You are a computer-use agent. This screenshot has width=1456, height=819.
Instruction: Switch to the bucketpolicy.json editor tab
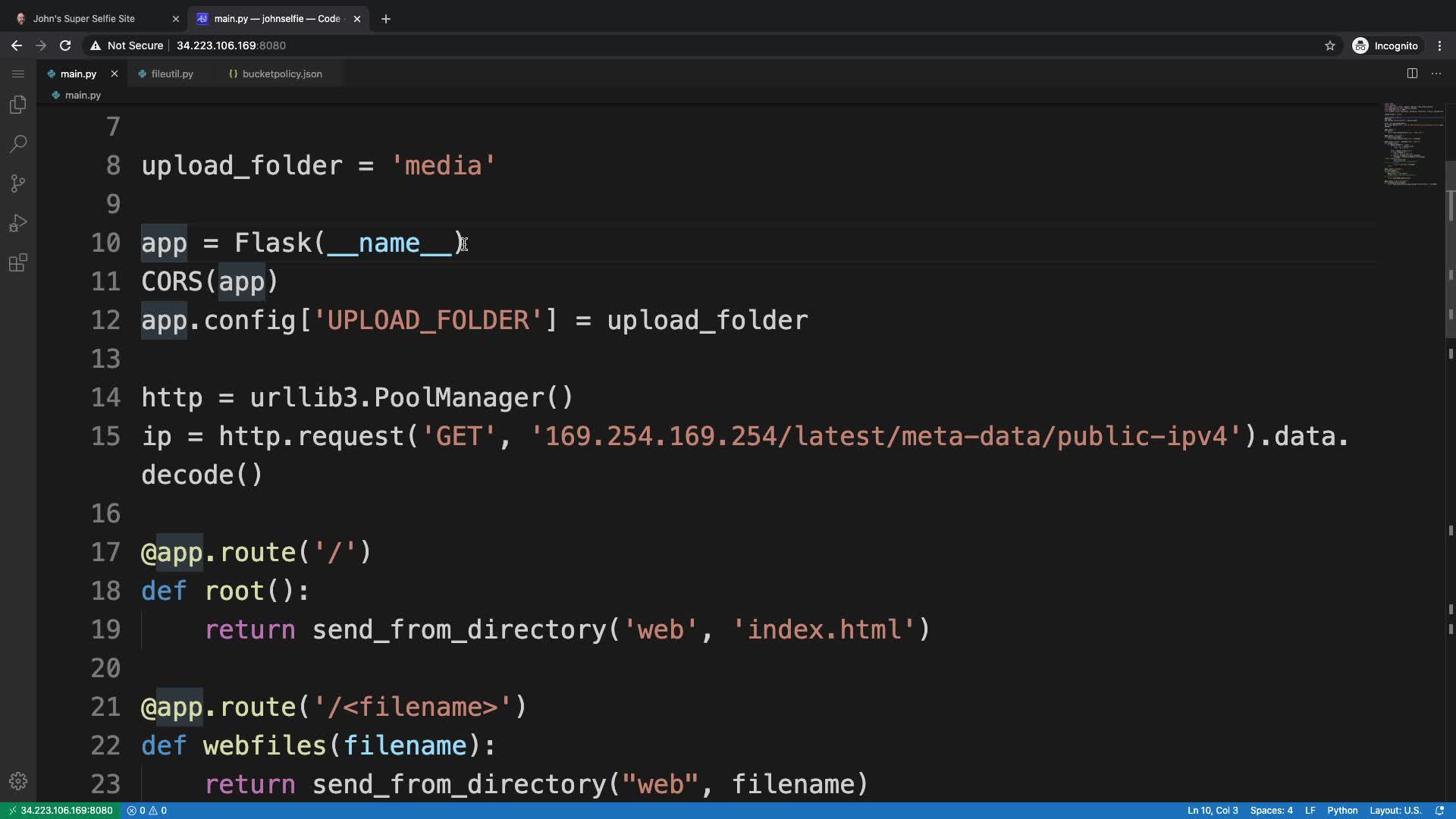click(281, 74)
